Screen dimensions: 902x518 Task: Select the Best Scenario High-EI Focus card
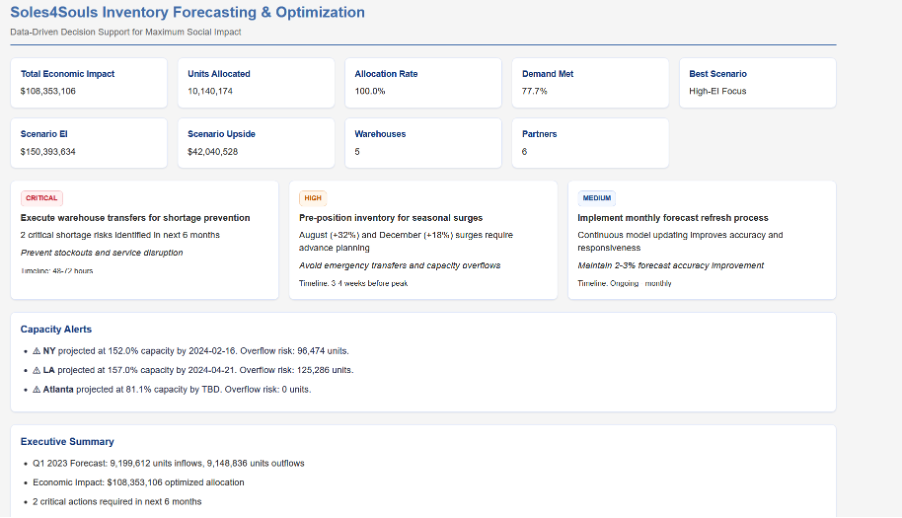click(757, 82)
